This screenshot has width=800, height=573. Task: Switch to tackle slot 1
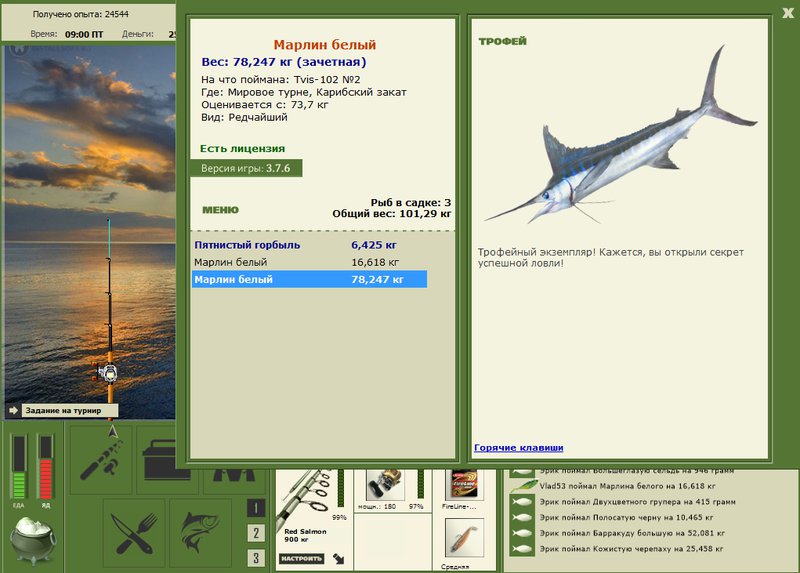256,508
